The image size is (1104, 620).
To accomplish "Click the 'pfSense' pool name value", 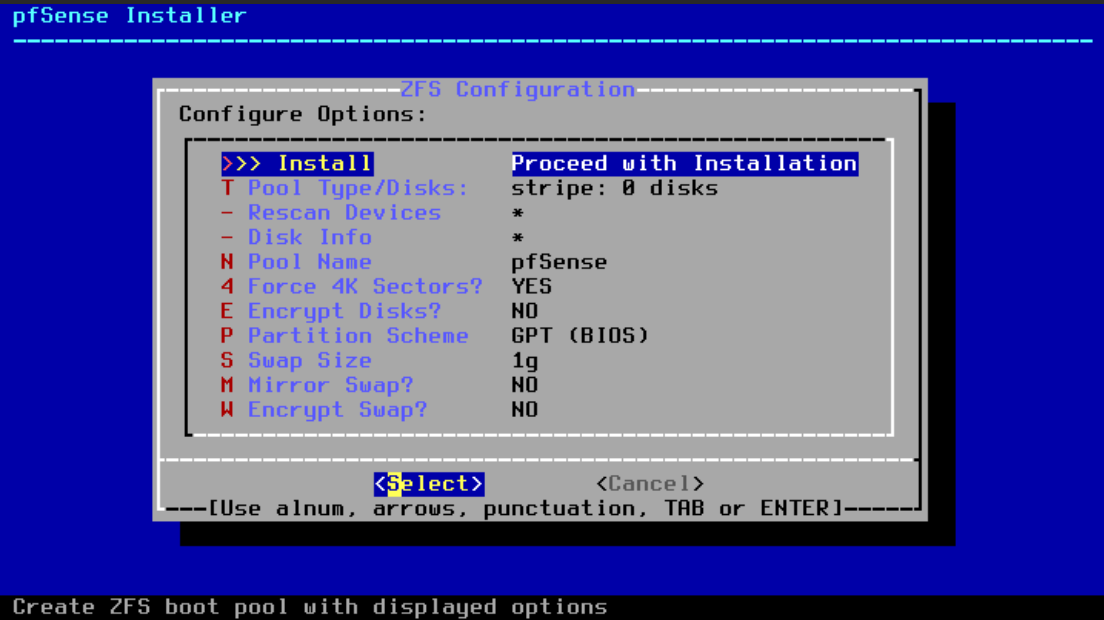I will 559,262.
